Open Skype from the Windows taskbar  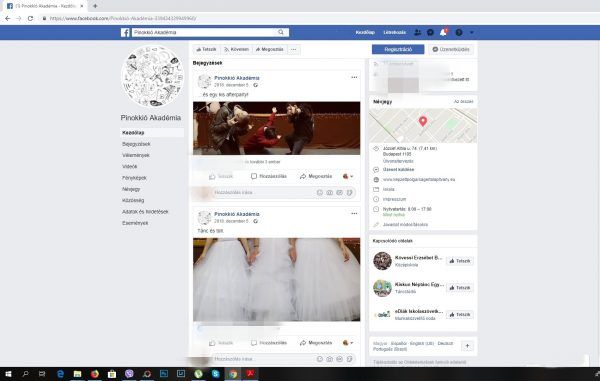[x=215, y=374]
